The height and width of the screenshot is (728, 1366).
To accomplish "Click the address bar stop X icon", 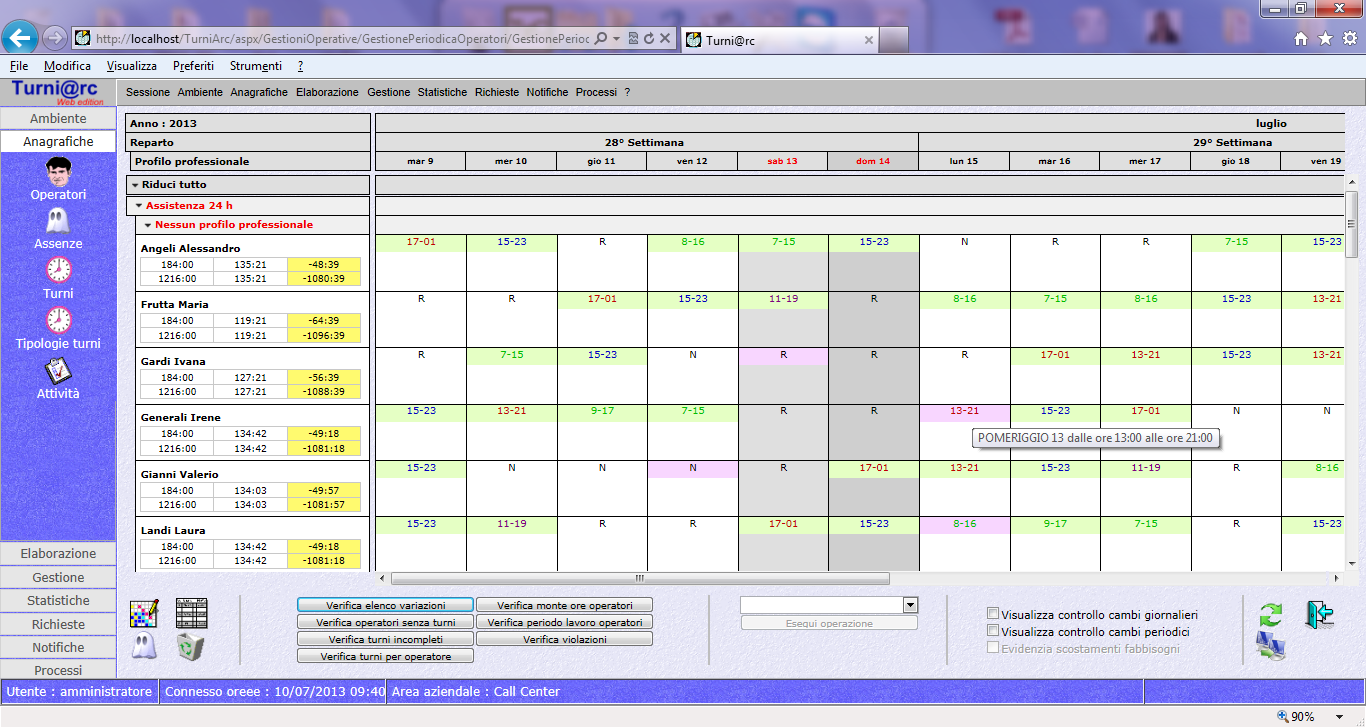I will pyautogui.click(x=665, y=38).
